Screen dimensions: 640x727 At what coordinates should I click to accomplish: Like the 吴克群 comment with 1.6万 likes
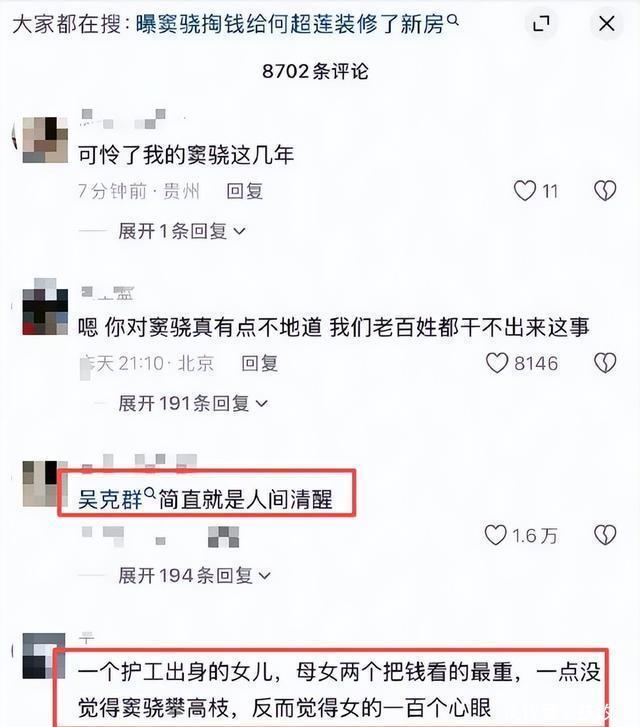point(495,535)
